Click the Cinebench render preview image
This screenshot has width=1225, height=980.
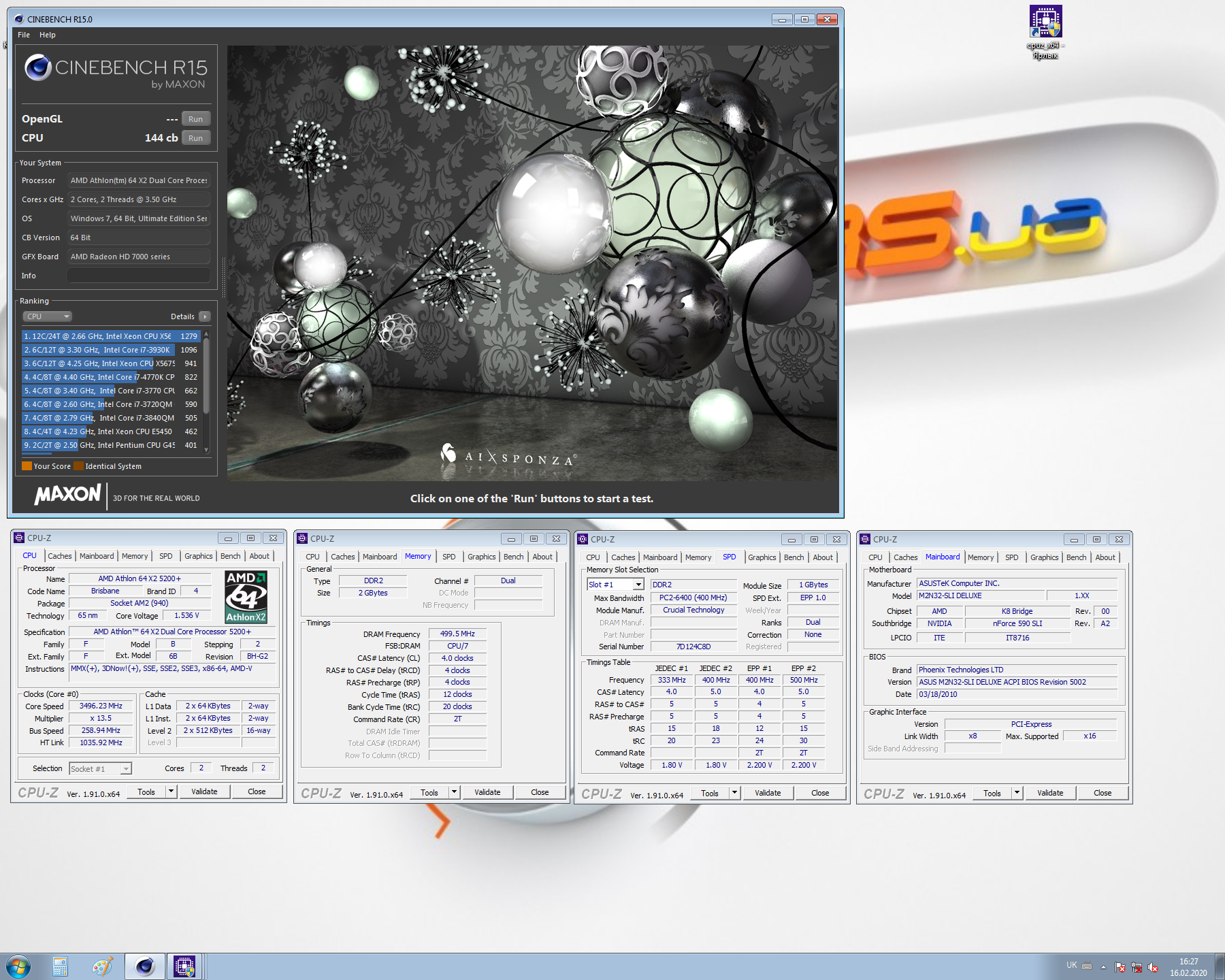[x=532, y=263]
